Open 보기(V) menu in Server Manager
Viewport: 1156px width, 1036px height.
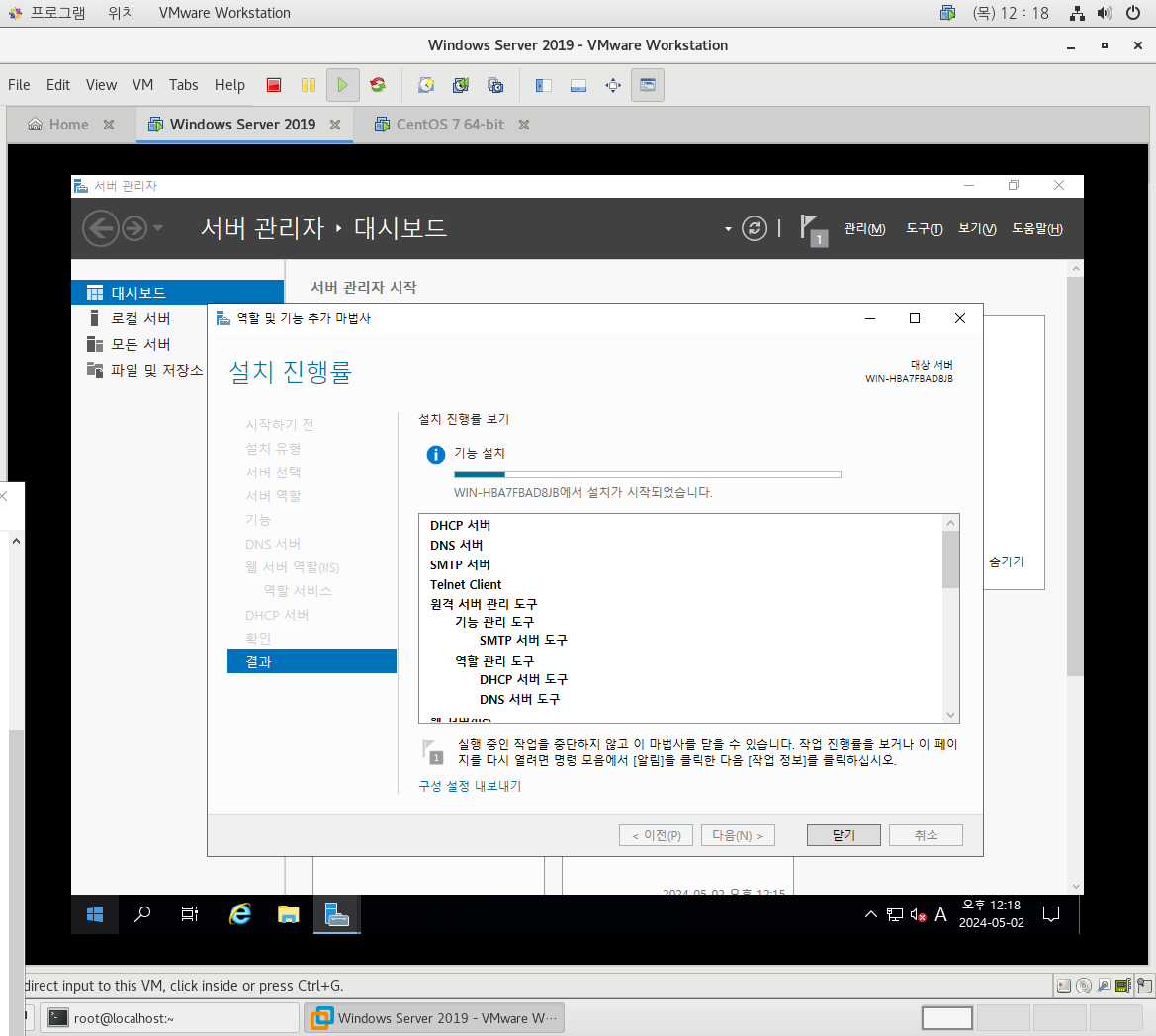pos(978,229)
